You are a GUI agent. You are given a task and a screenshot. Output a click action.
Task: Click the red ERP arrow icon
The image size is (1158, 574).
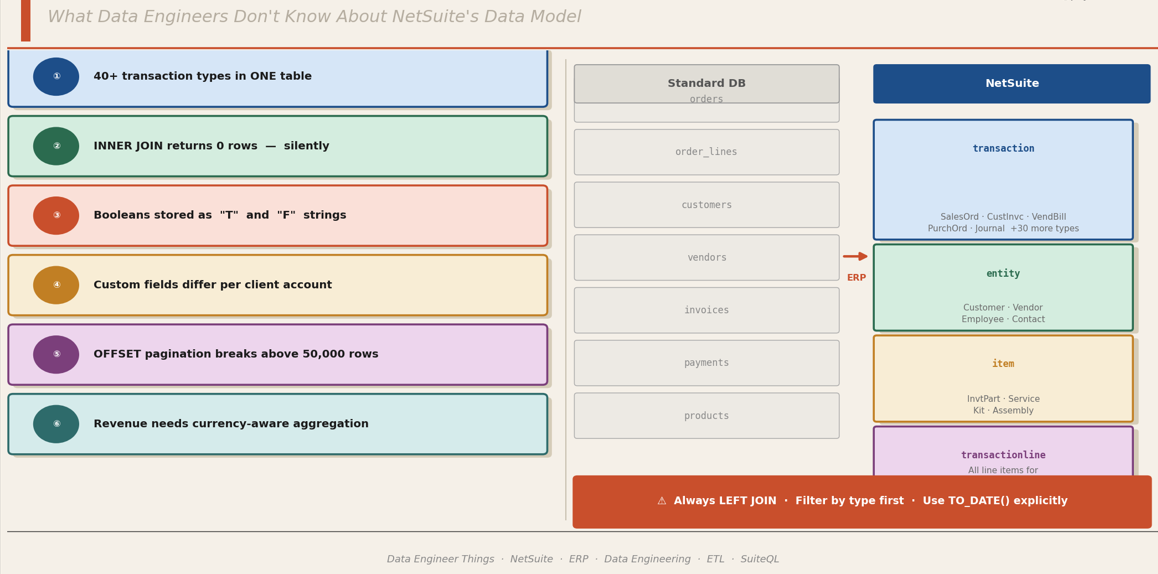pyautogui.click(x=855, y=256)
